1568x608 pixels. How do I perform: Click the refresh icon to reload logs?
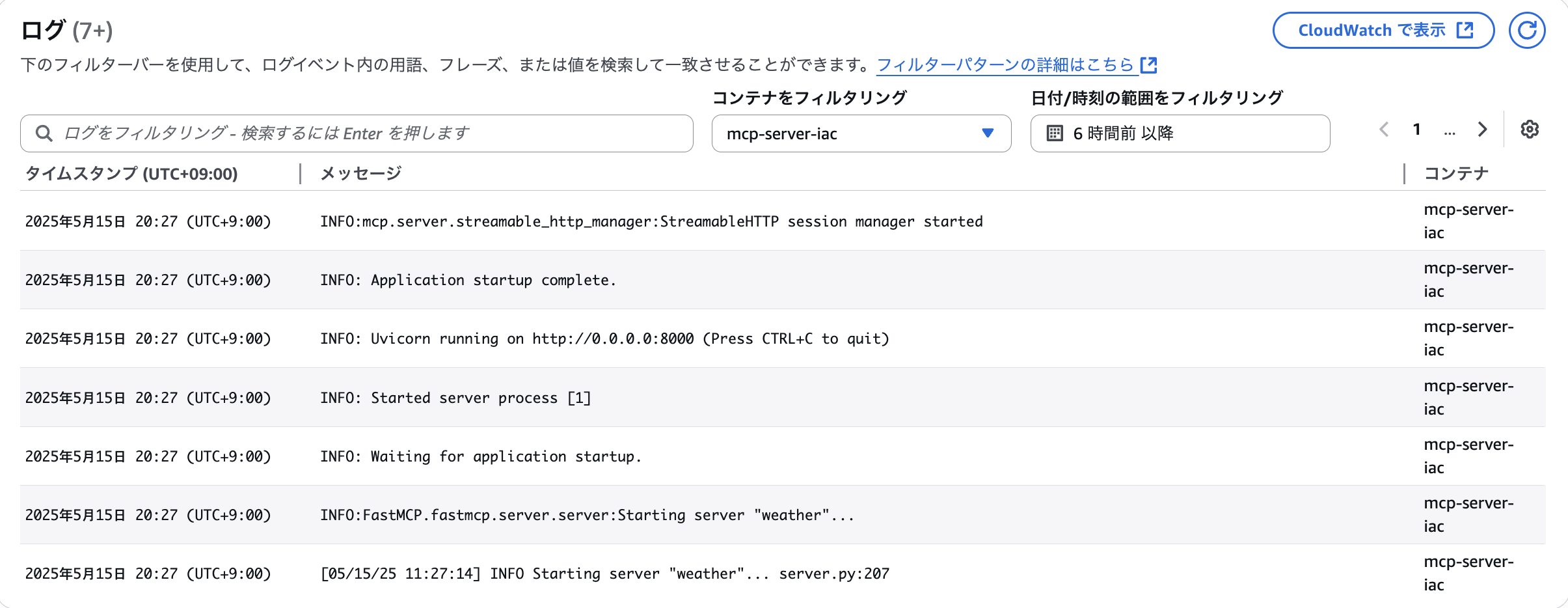(x=1528, y=29)
